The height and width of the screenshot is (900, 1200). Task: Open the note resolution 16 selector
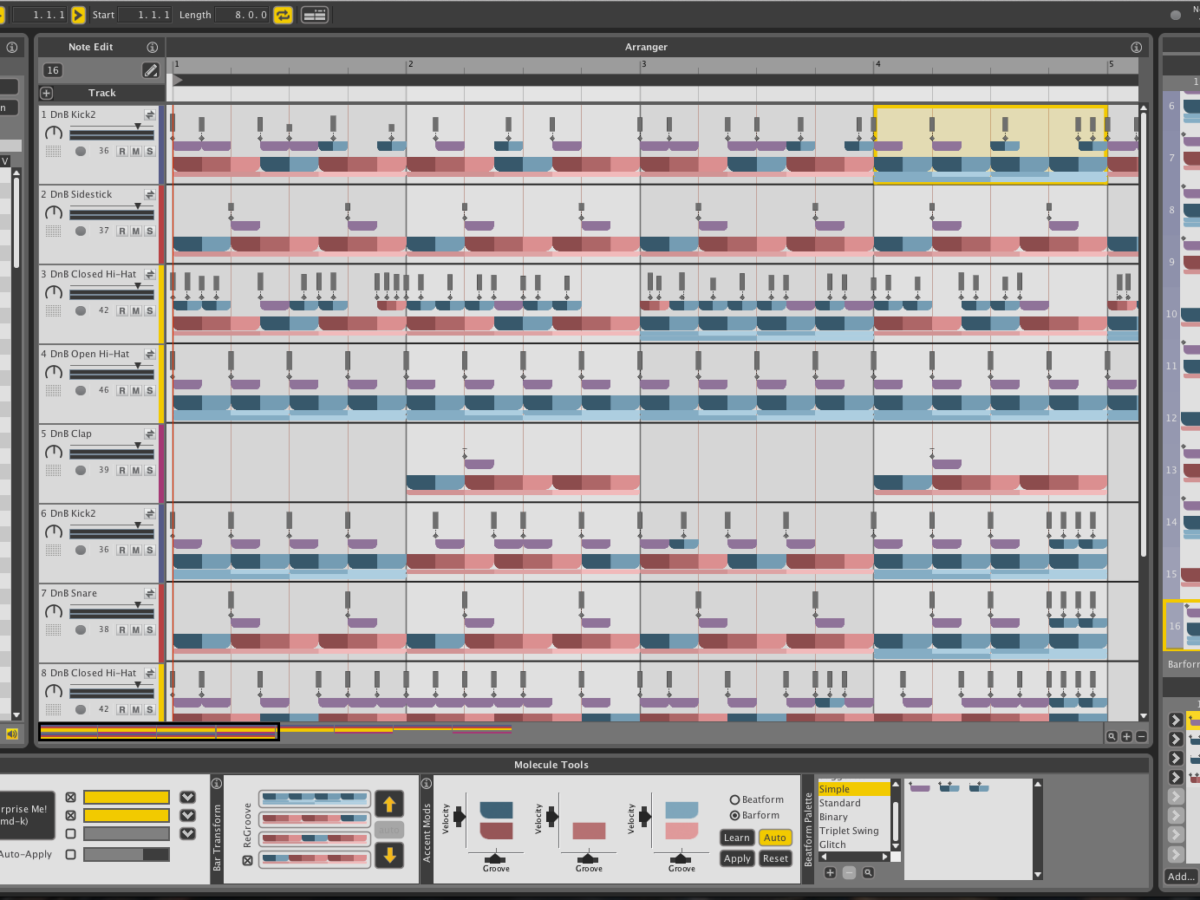[53, 70]
